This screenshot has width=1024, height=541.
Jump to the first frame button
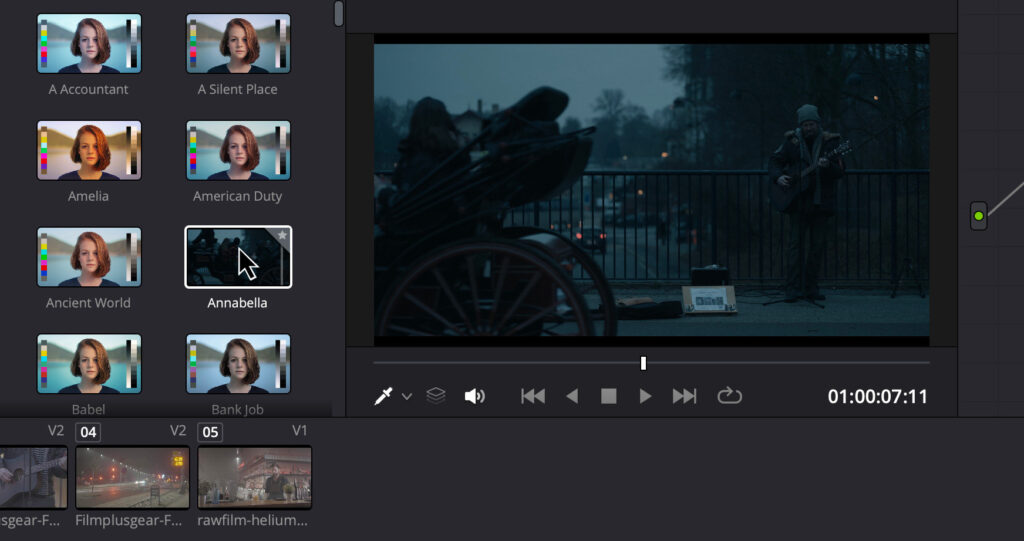(x=533, y=396)
